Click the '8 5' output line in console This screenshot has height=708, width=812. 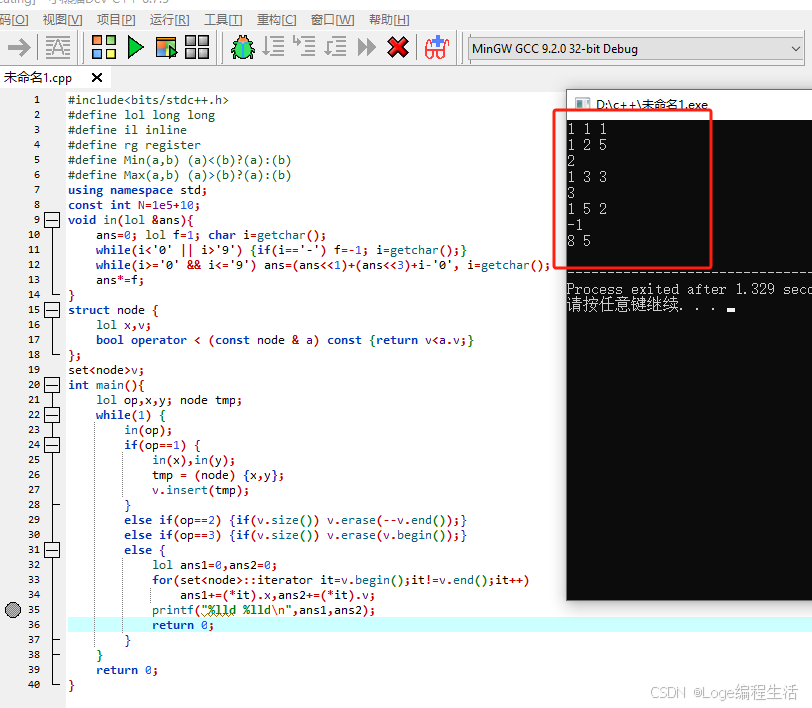579,241
